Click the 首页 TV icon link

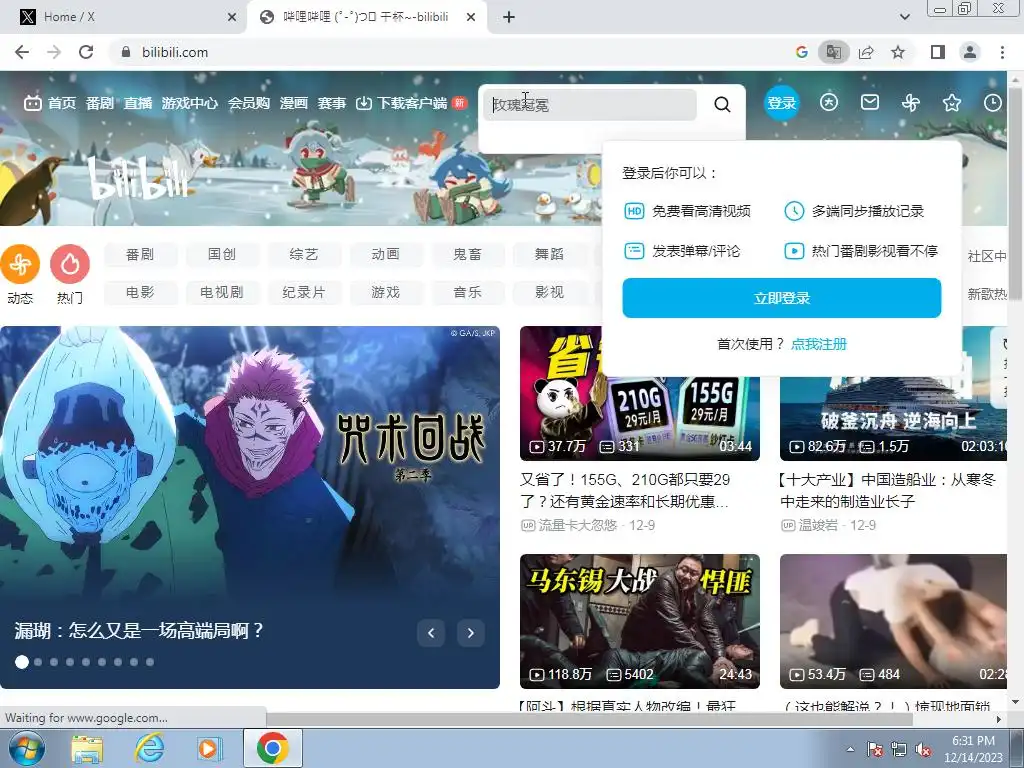tap(50, 103)
